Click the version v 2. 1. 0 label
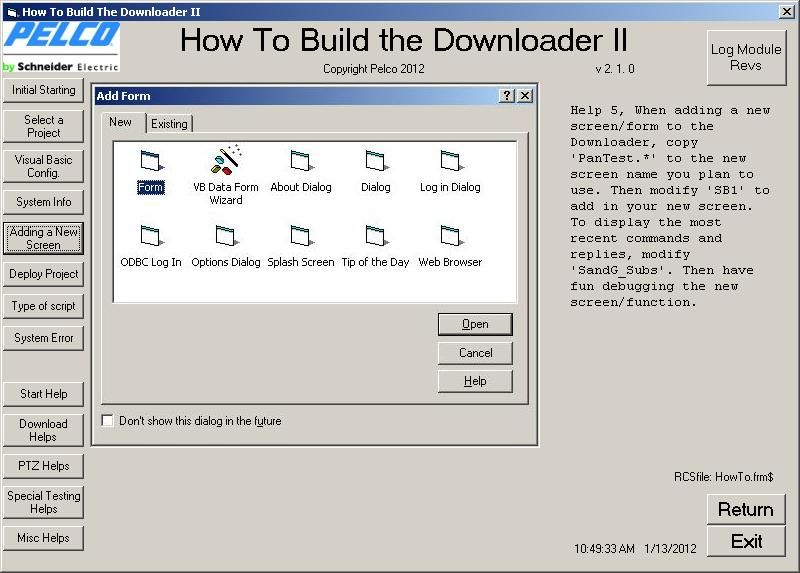The height and width of the screenshot is (573, 800). (x=615, y=69)
